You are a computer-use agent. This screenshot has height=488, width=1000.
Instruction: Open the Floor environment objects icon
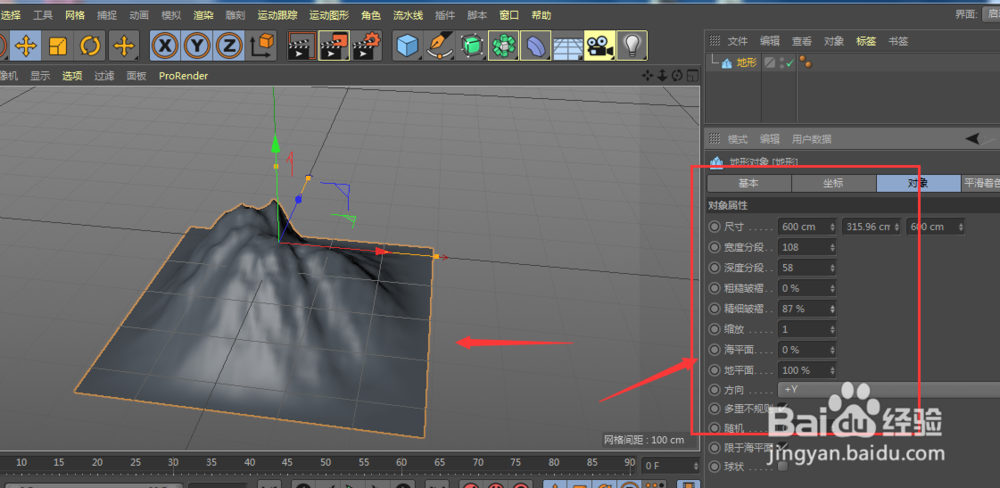[x=568, y=46]
